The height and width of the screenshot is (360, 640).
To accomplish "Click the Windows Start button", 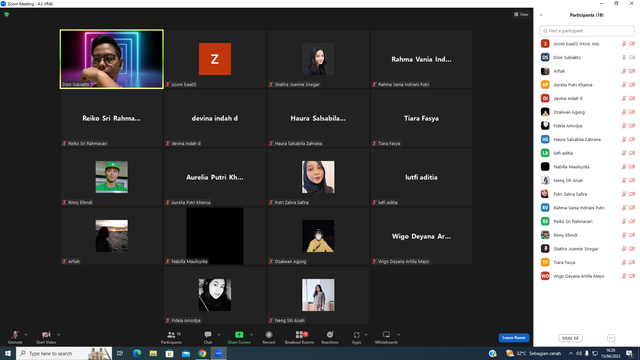I will tap(8, 353).
